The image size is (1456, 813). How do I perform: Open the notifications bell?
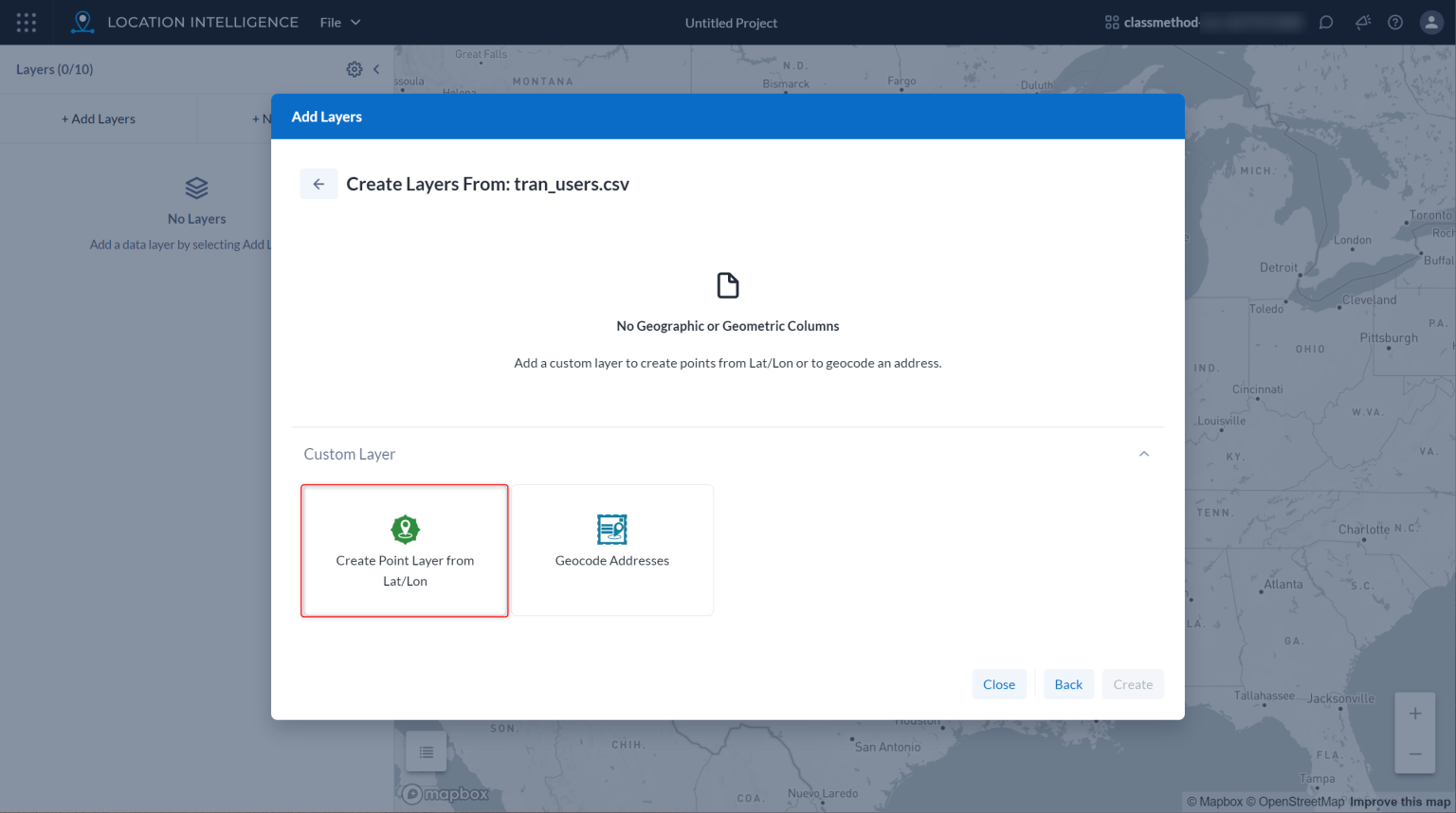pyautogui.click(x=1361, y=22)
